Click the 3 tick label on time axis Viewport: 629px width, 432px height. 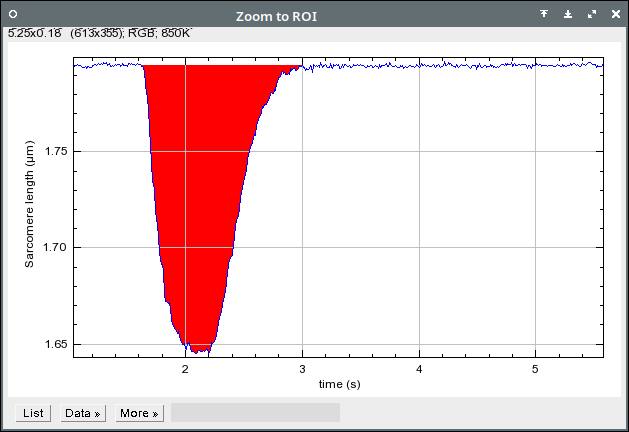tap(302, 369)
